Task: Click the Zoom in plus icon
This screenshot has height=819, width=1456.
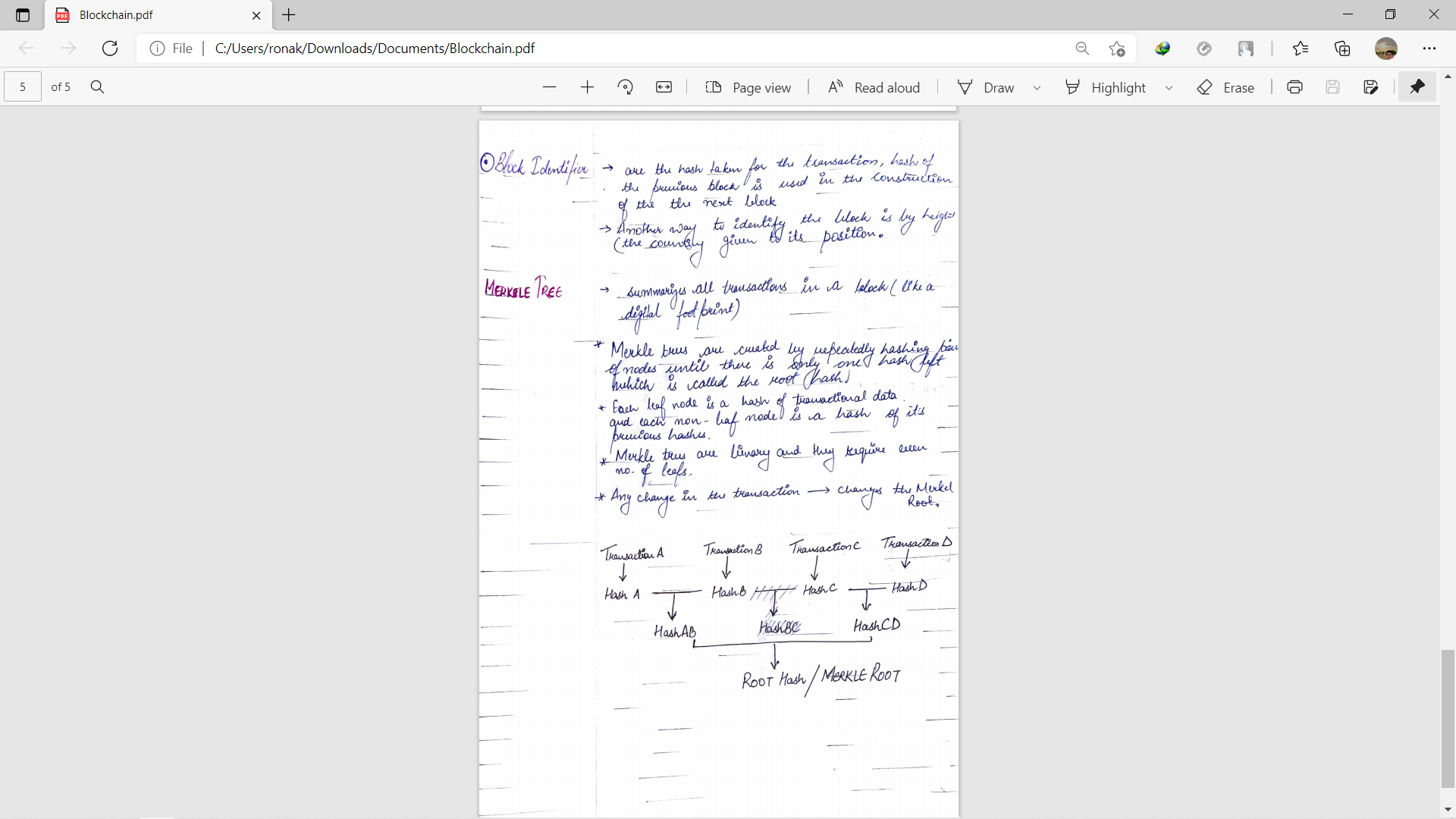Action: click(x=587, y=87)
